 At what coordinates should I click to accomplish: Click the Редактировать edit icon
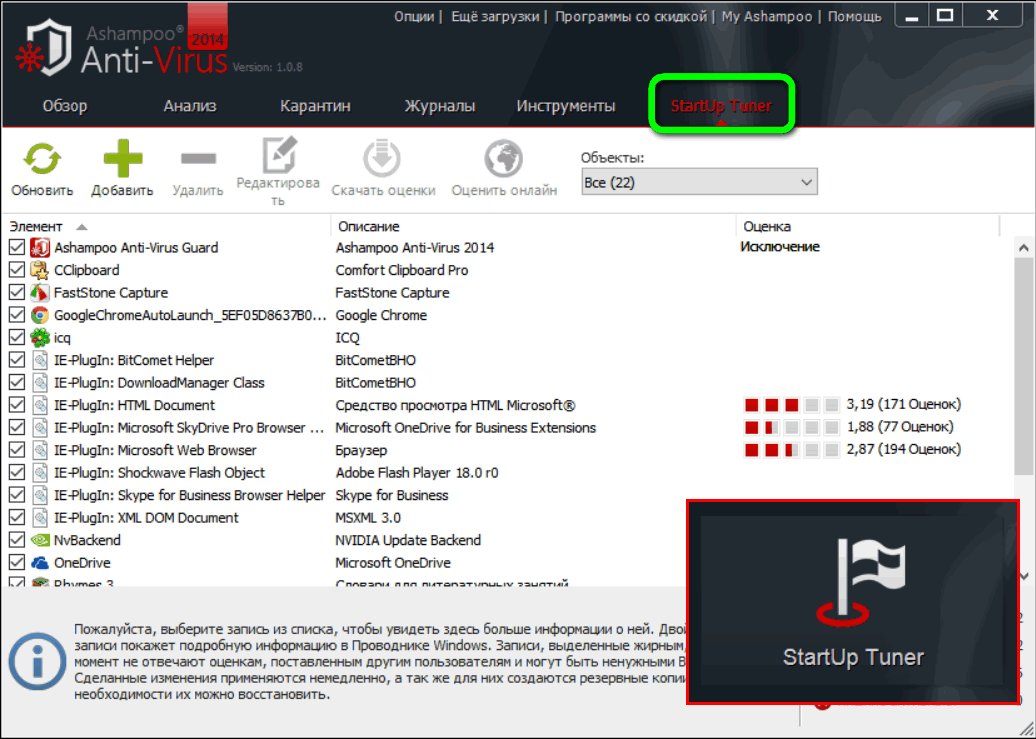tap(279, 155)
